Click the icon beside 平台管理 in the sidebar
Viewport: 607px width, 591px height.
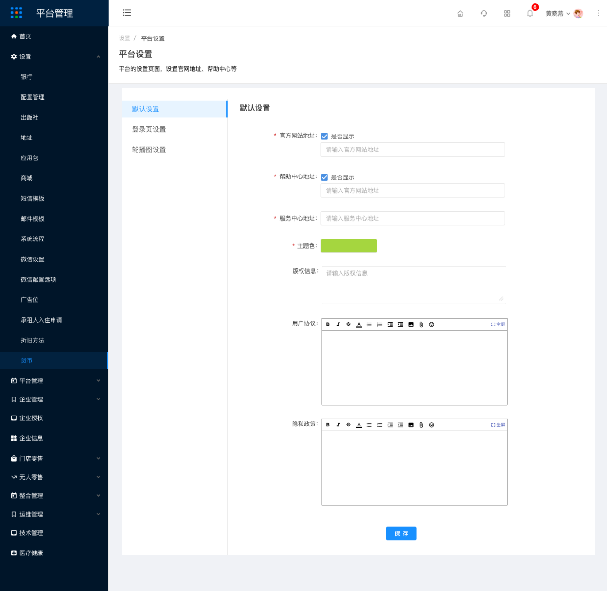[14, 380]
